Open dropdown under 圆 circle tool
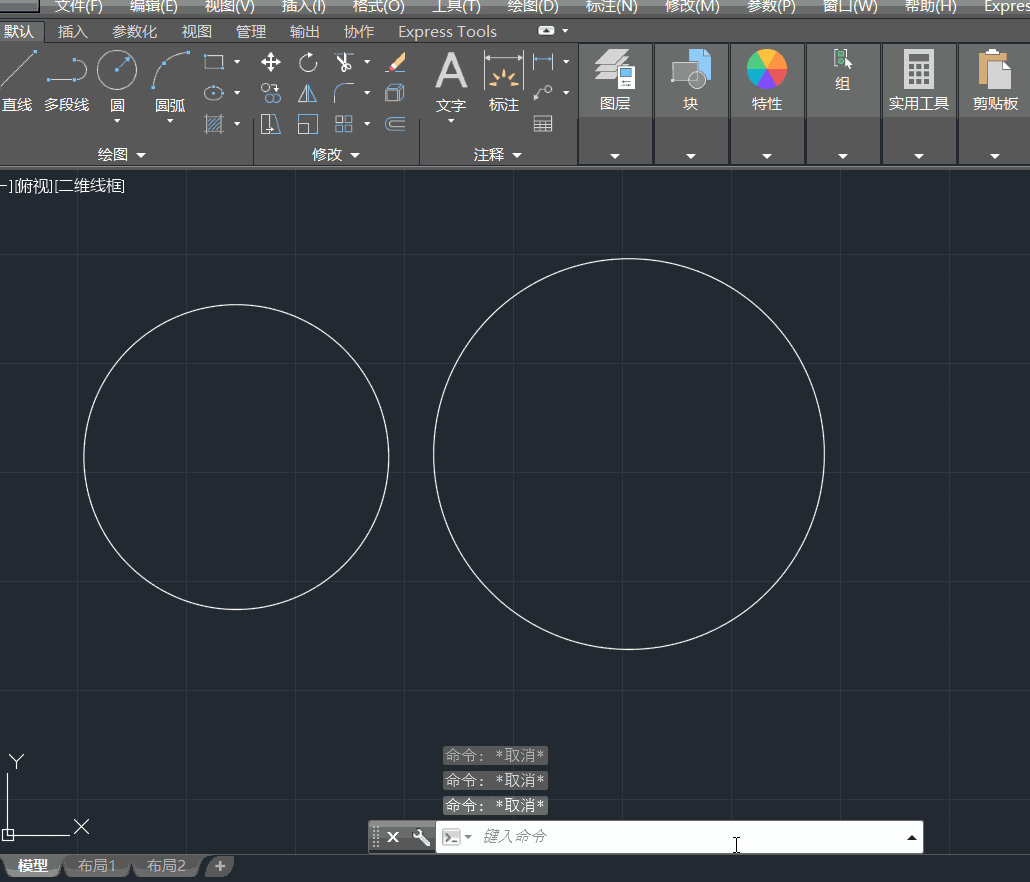This screenshot has height=882, width=1030. click(117, 121)
